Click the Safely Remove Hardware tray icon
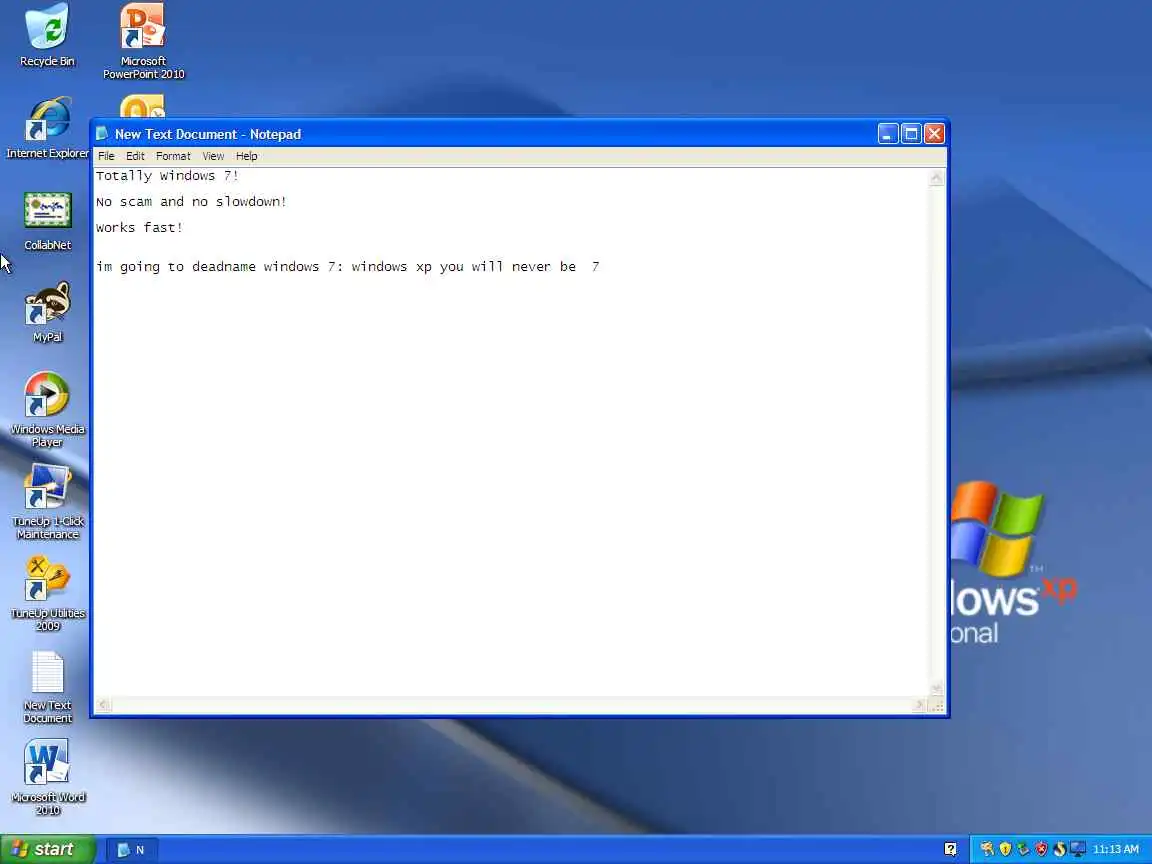1152x864 pixels. [x=1023, y=849]
